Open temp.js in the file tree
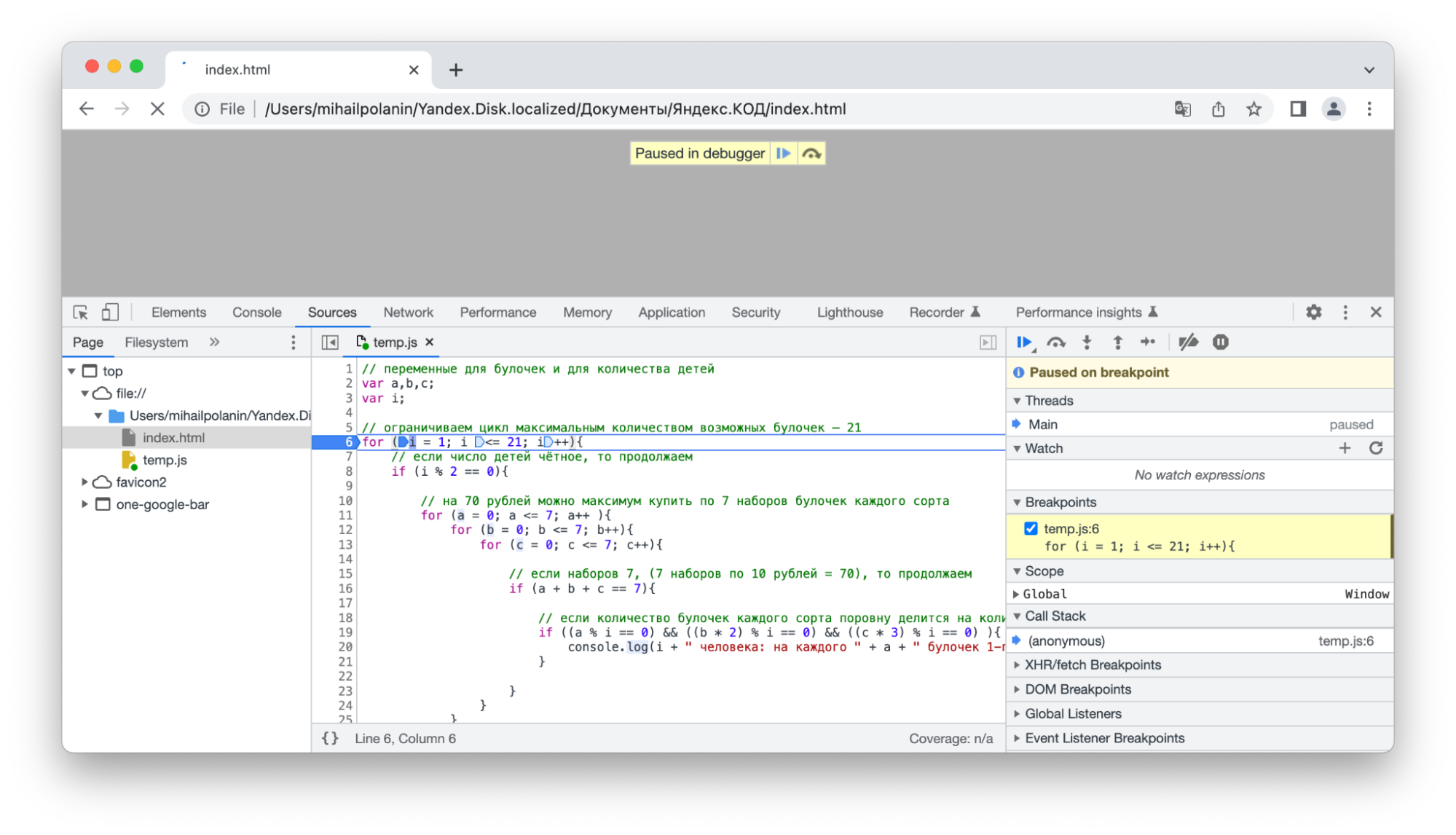Viewport: 1456px width, 835px height. pyautogui.click(x=165, y=460)
